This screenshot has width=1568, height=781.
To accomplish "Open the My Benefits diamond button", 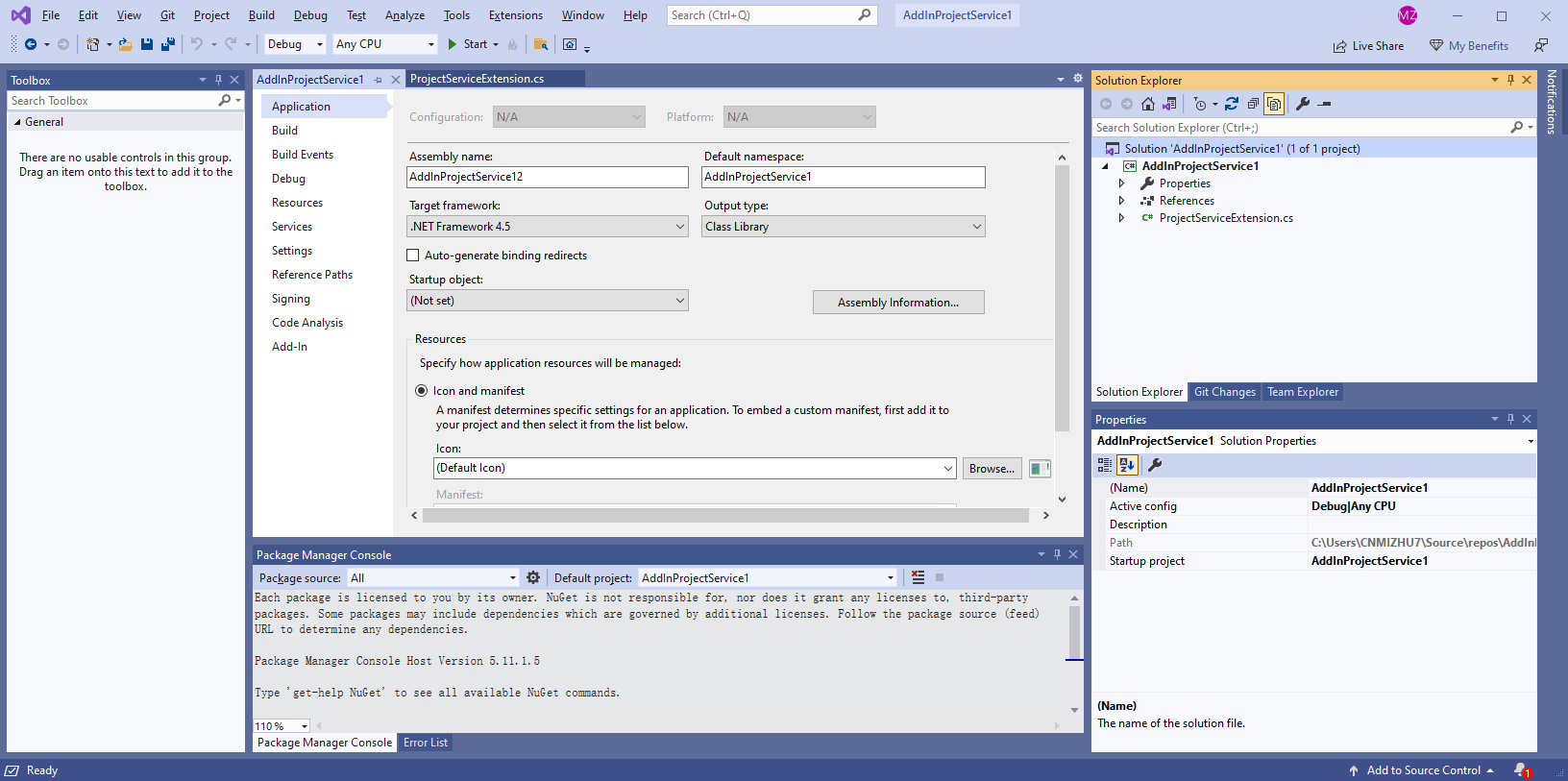I will pyautogui.click(x=1469, y=46).
